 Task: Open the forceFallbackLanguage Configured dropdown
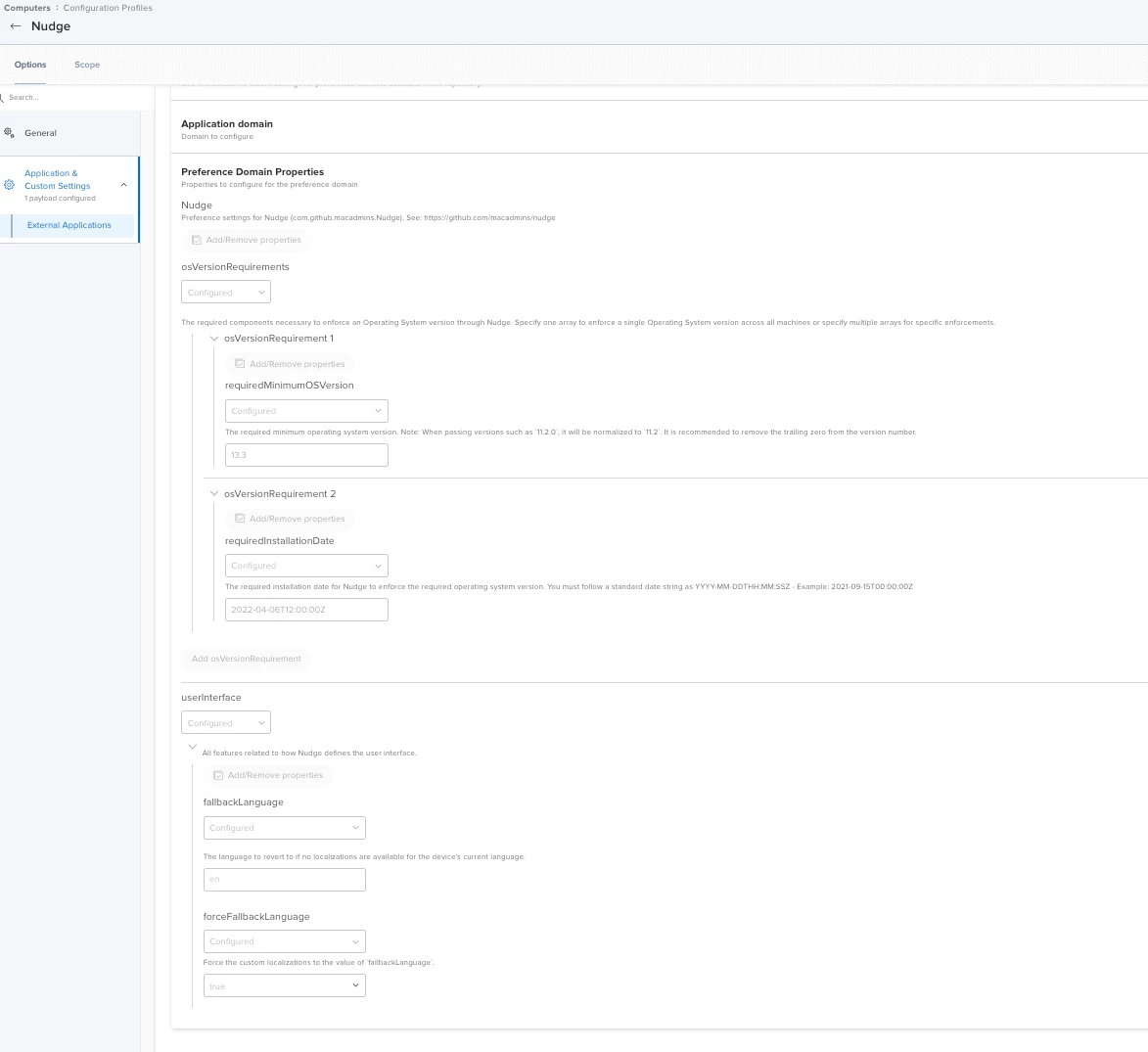284,941
